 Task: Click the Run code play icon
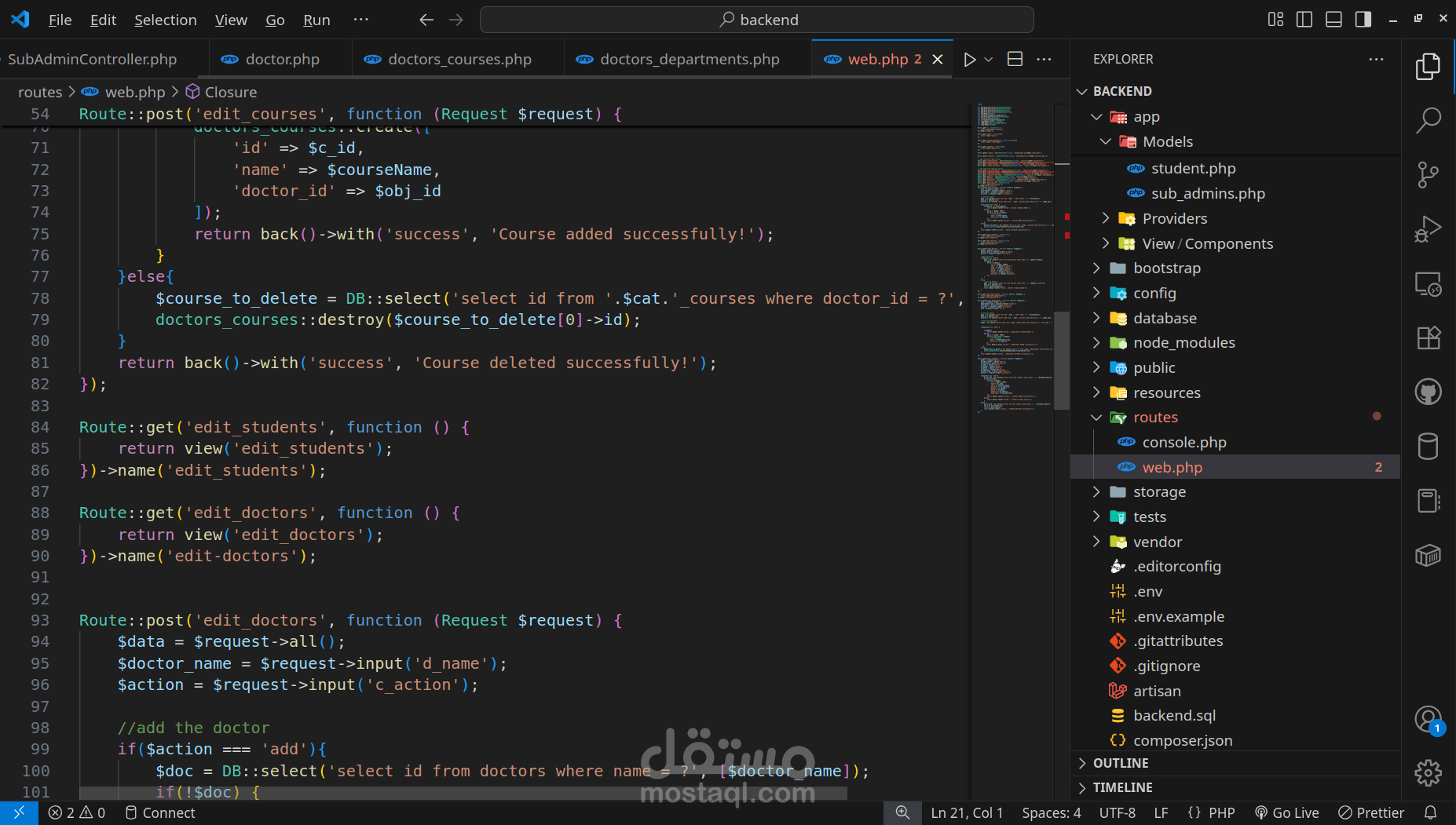coord(969,60)
